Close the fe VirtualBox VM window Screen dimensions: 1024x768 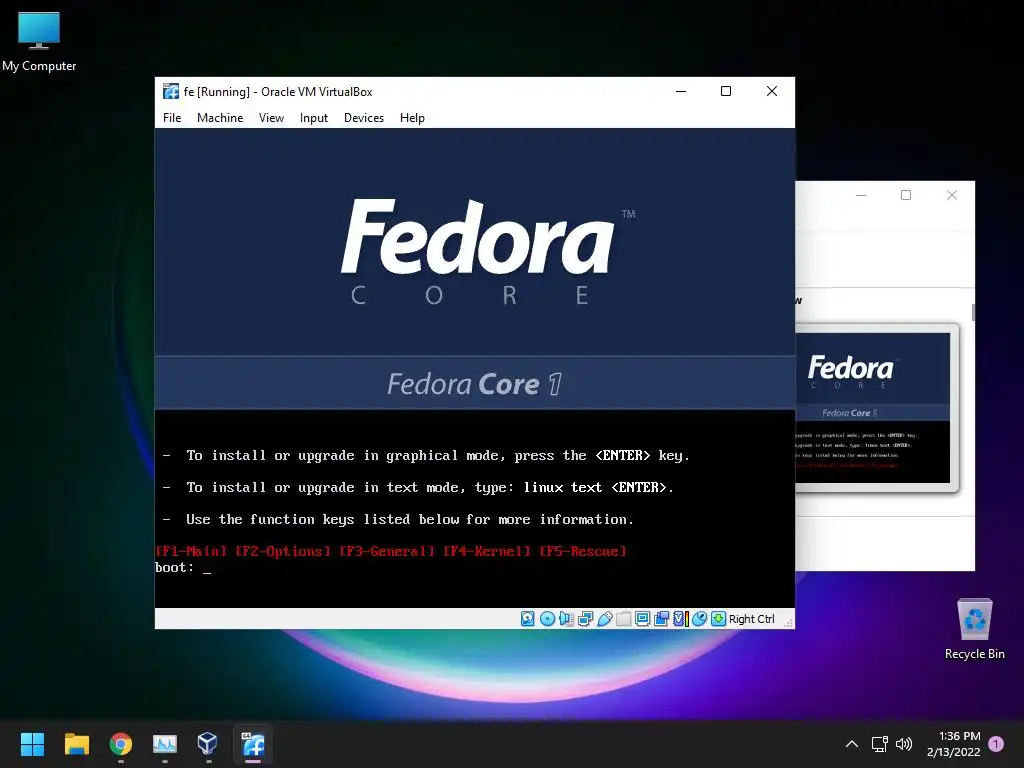772,91
